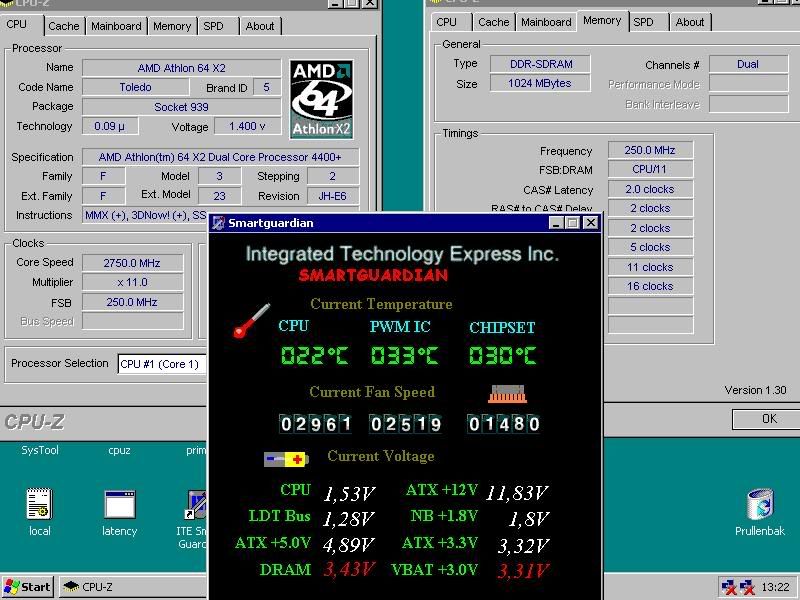
Task: Open the 'latency' desktop icon
Action: pyautogui.click(x=119, y=513)
